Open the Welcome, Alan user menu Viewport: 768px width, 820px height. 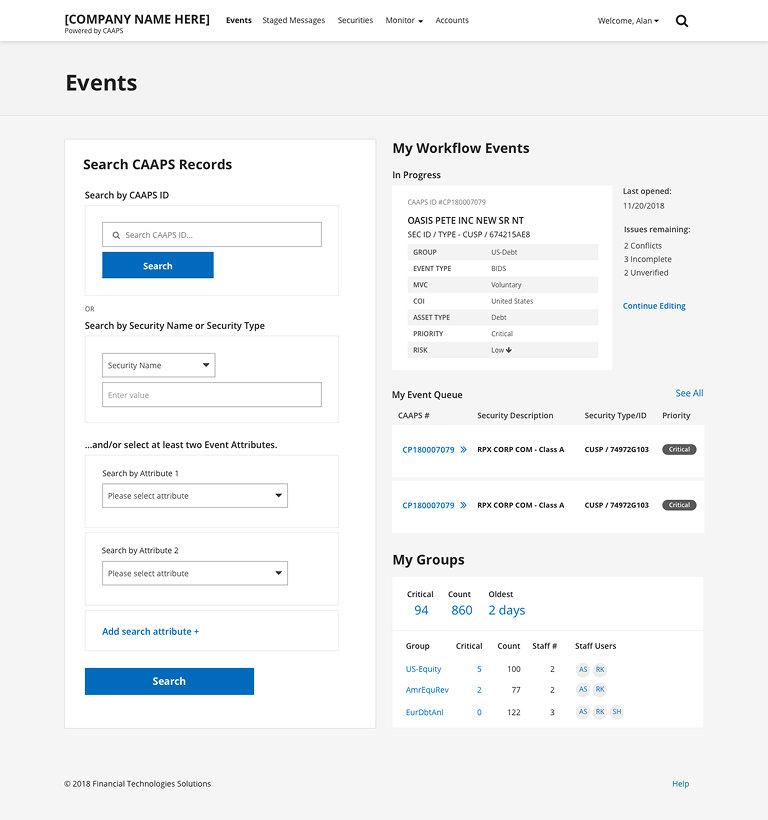click(628, 21)
